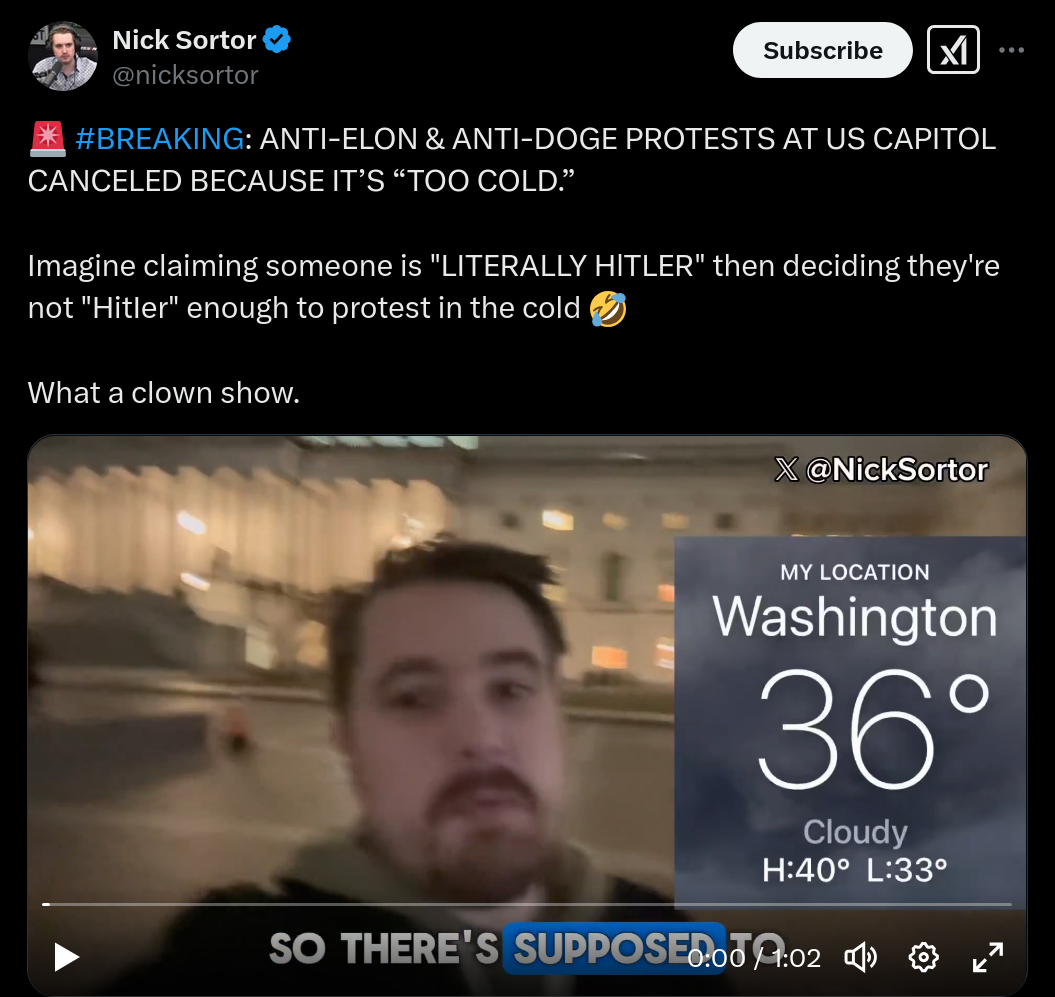The image size is (1055, 997).
Task: Click the highlighted SUPPOSED caption word
Action: (614, 949)
